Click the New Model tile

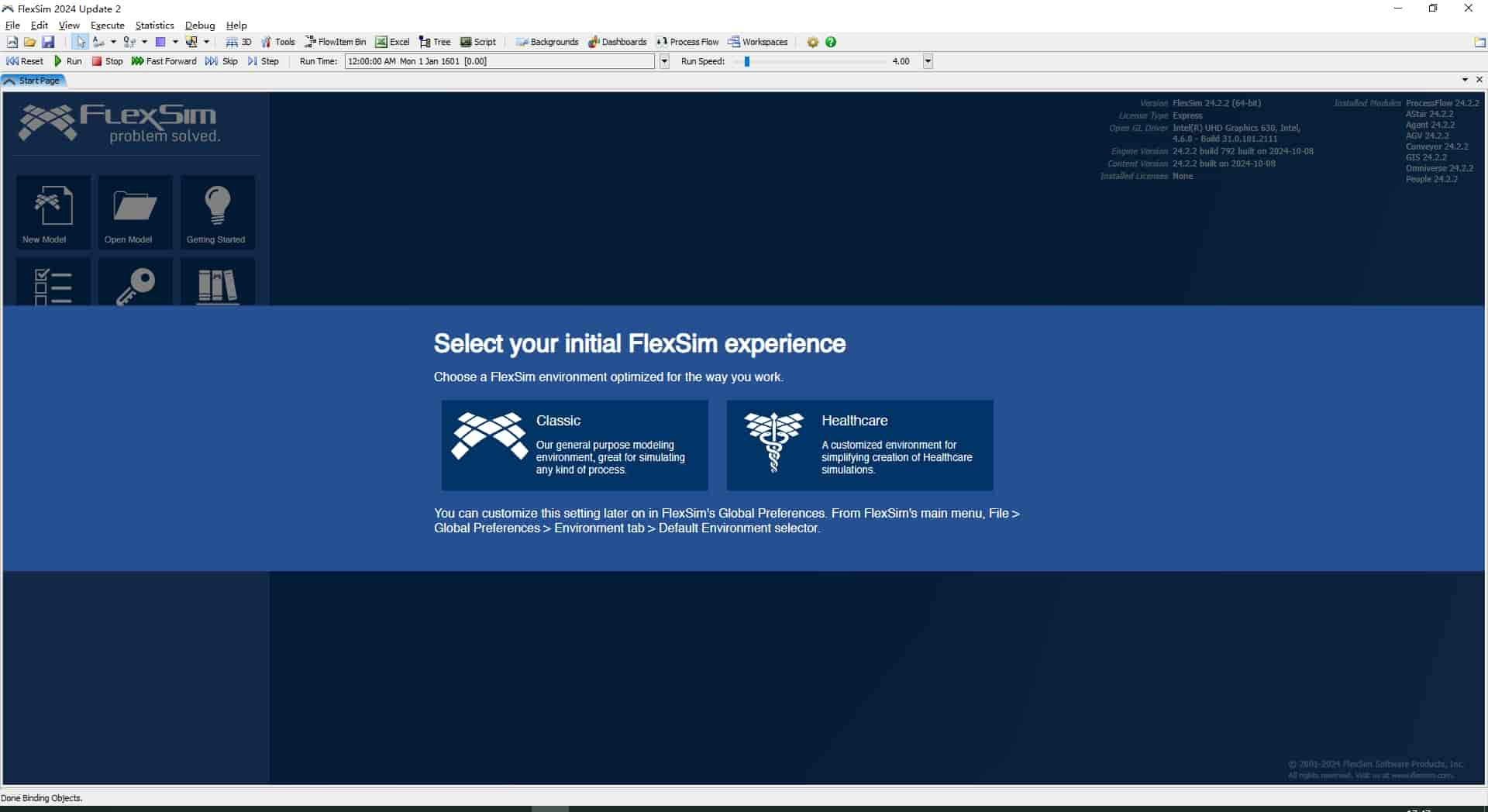(x=53, y=212)
